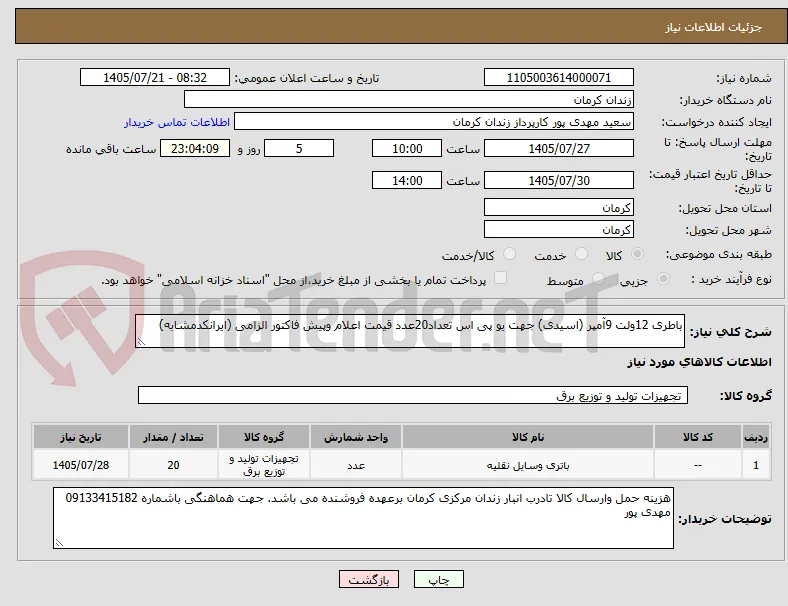788x606 pixels.
Task: Click the announcement date and time field
Action: [155, 77]
